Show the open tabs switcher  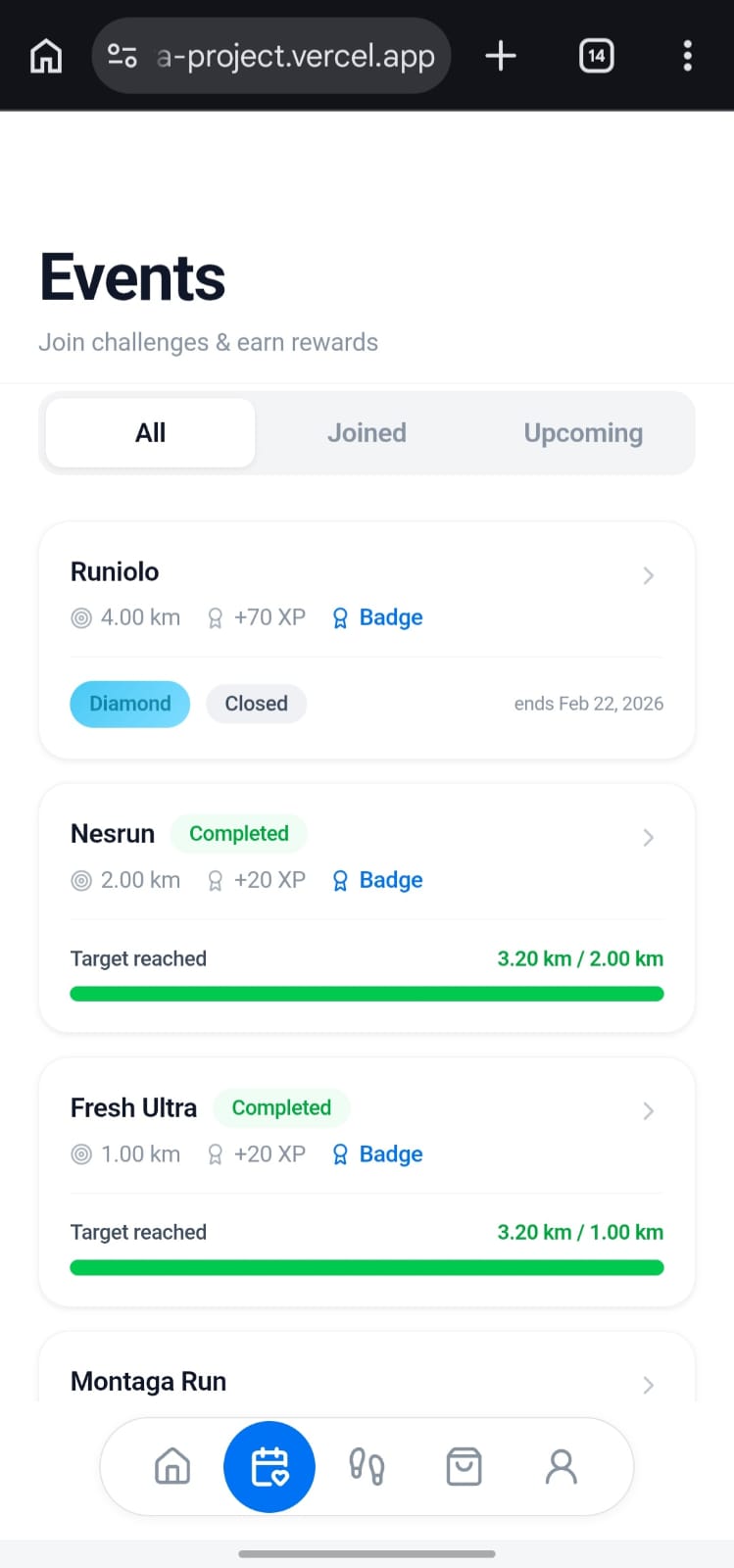click(x=596, y=56)
